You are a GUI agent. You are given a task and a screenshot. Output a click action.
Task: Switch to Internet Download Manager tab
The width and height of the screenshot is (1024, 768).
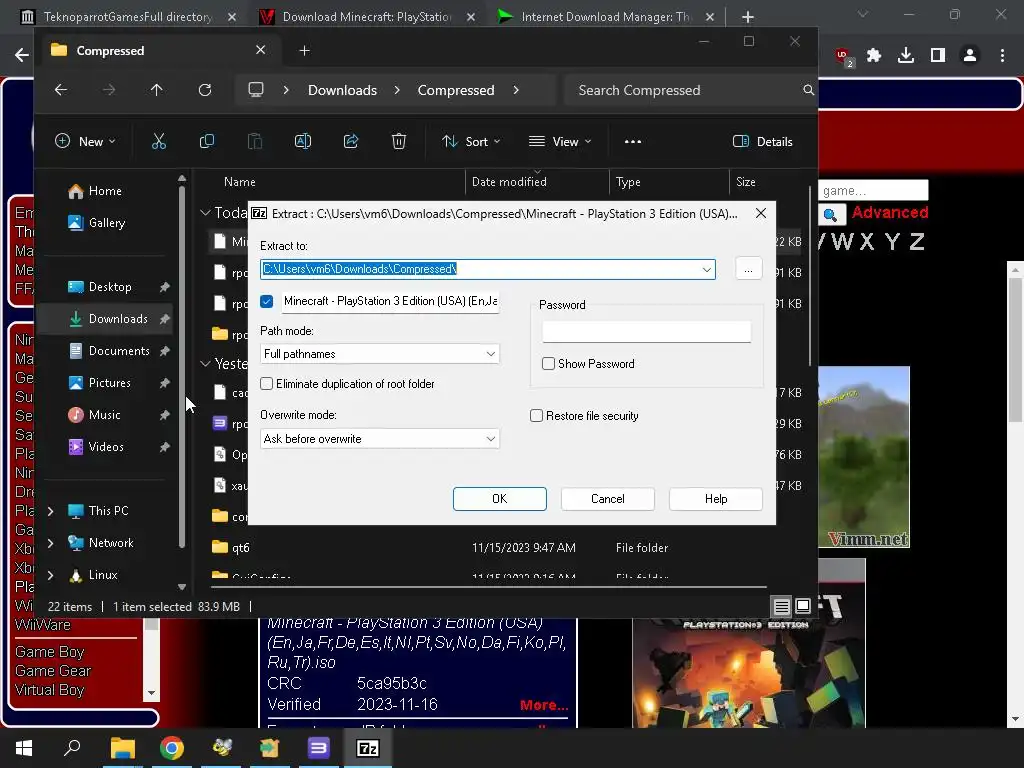605,17
